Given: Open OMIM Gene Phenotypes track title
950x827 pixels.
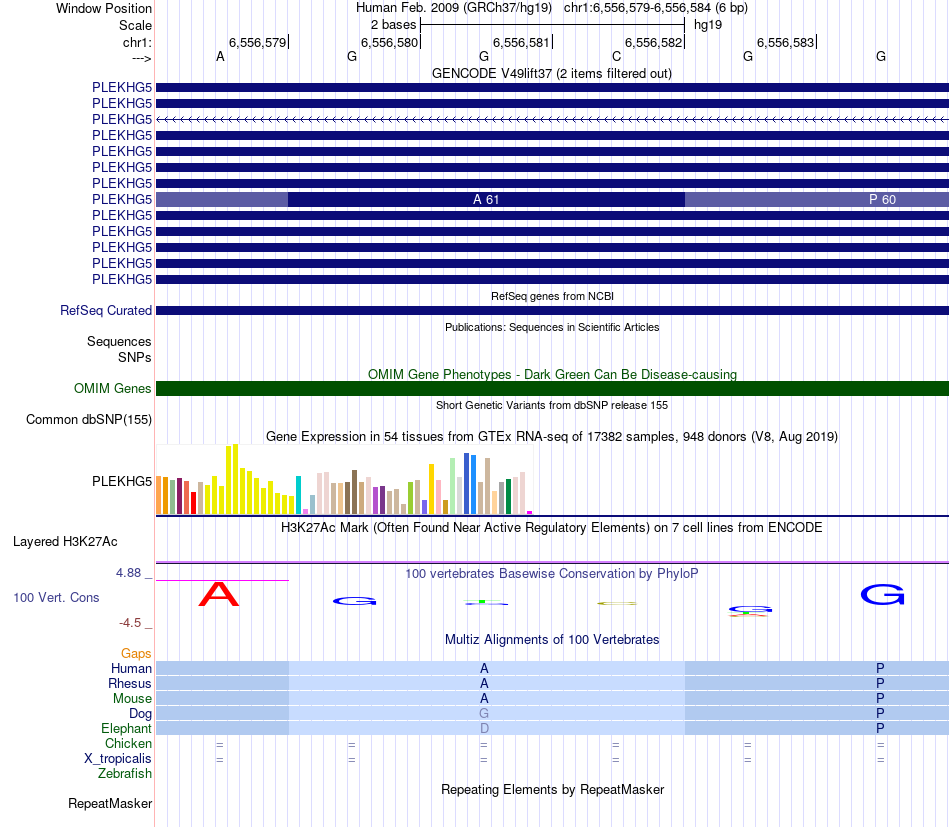Looking at the screenshot, I should (x=552, y=374).
